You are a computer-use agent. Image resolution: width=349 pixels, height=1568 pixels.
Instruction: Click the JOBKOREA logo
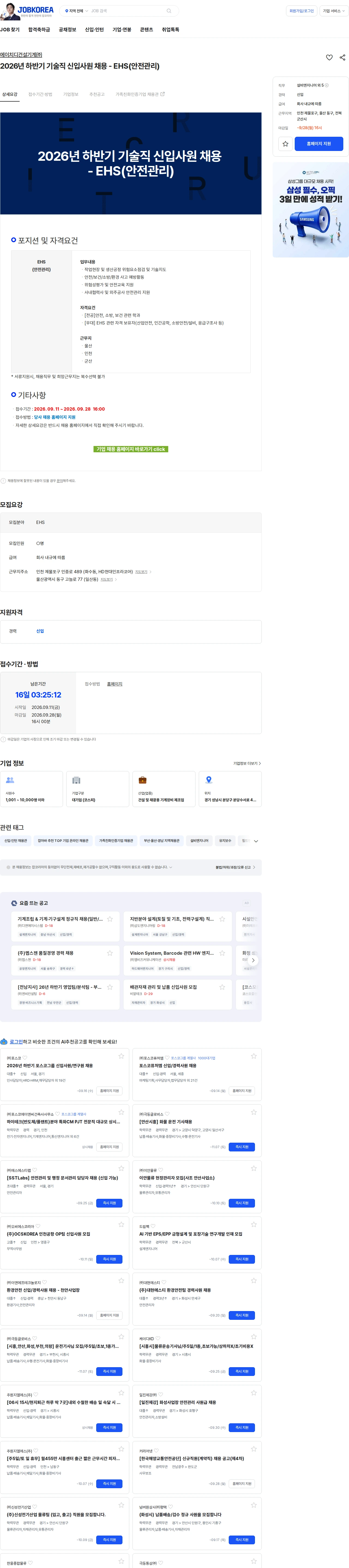[x=35, y=10]
